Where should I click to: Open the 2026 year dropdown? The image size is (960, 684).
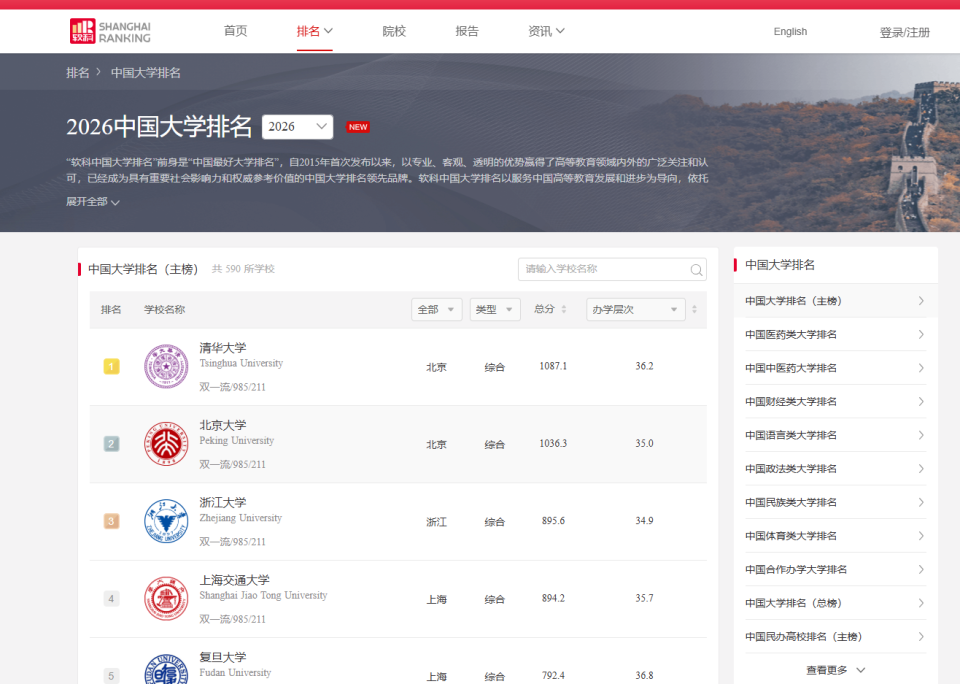click(298, 127)
